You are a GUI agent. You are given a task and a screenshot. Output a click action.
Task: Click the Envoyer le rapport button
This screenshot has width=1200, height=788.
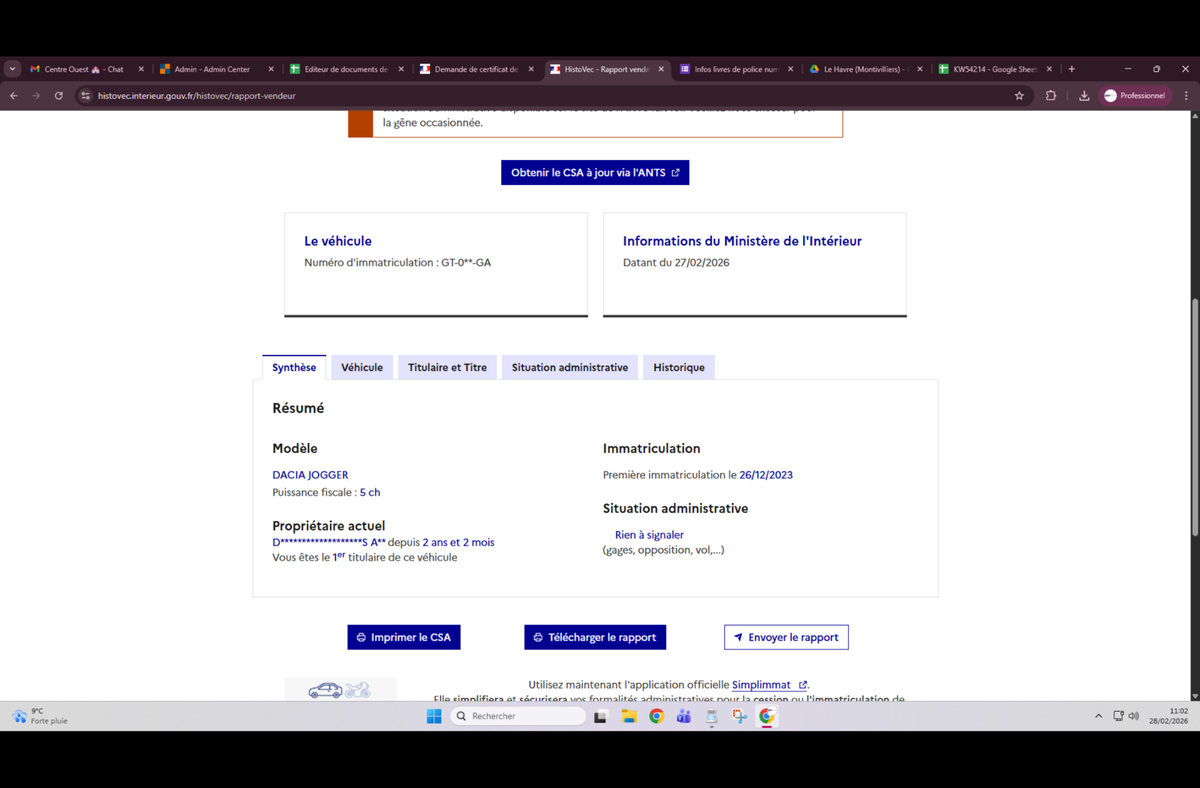pyautogui.click(x=786, y=637)
